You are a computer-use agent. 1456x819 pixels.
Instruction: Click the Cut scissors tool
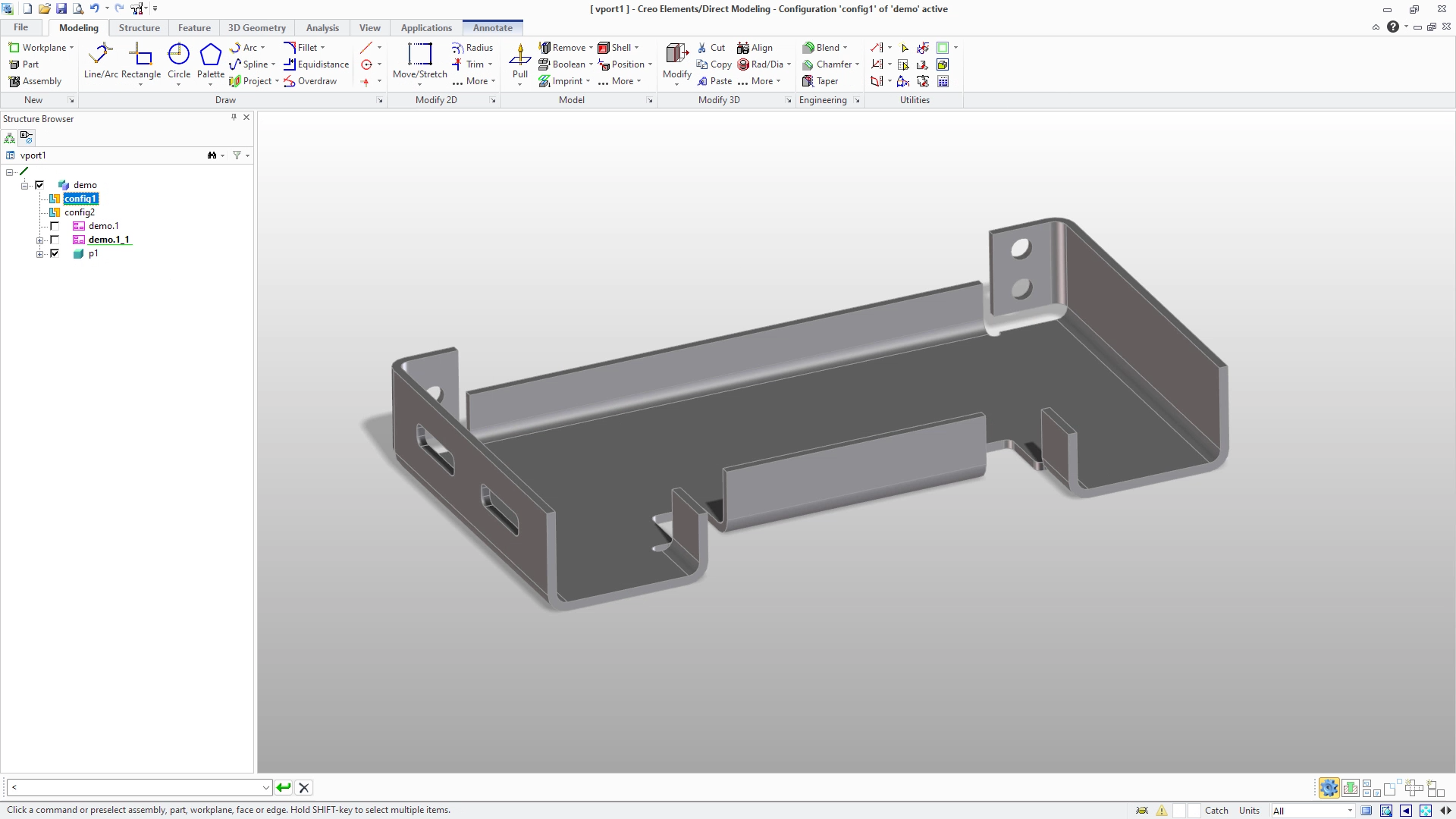click(x=711, y=48)
